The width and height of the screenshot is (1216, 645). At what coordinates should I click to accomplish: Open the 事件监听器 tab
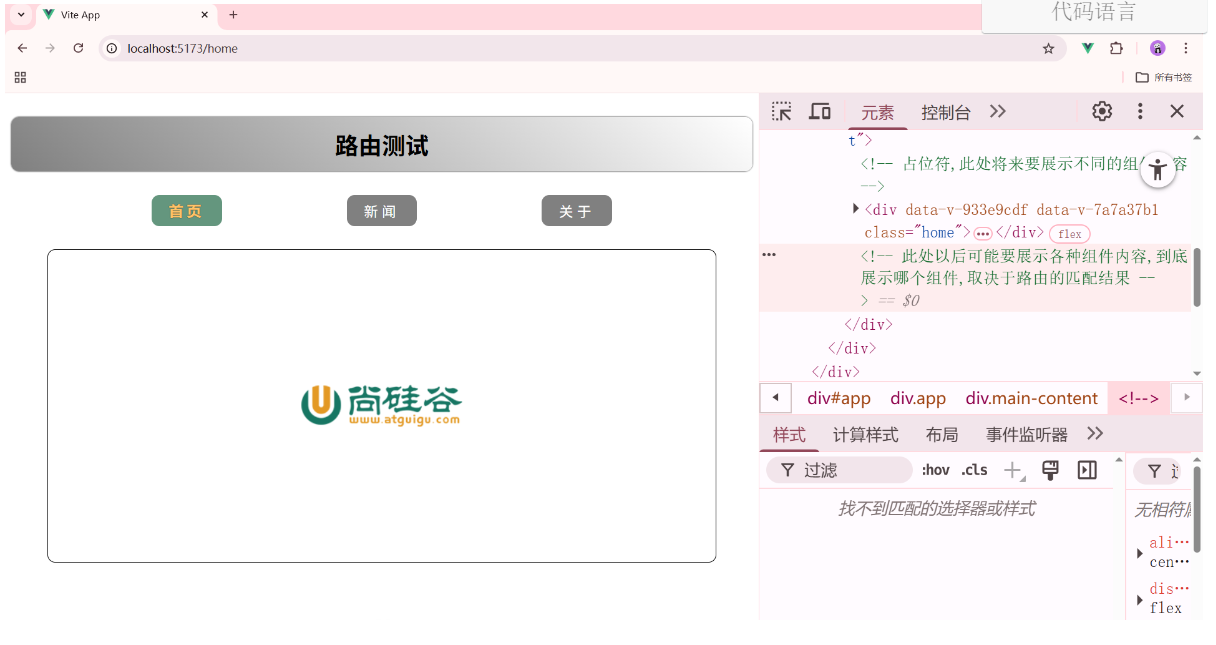[1027, 434]
